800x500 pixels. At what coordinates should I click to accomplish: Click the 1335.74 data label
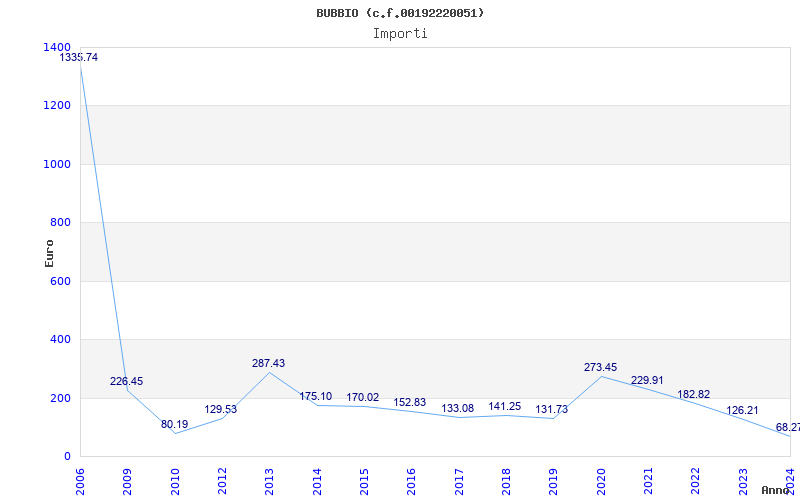(x=79, y=57)
